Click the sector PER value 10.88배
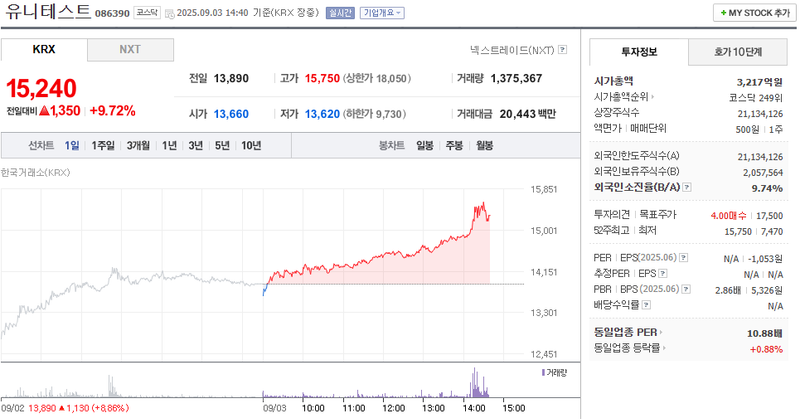800x419 pixels. pyautogui.click(x=765, y=333)
